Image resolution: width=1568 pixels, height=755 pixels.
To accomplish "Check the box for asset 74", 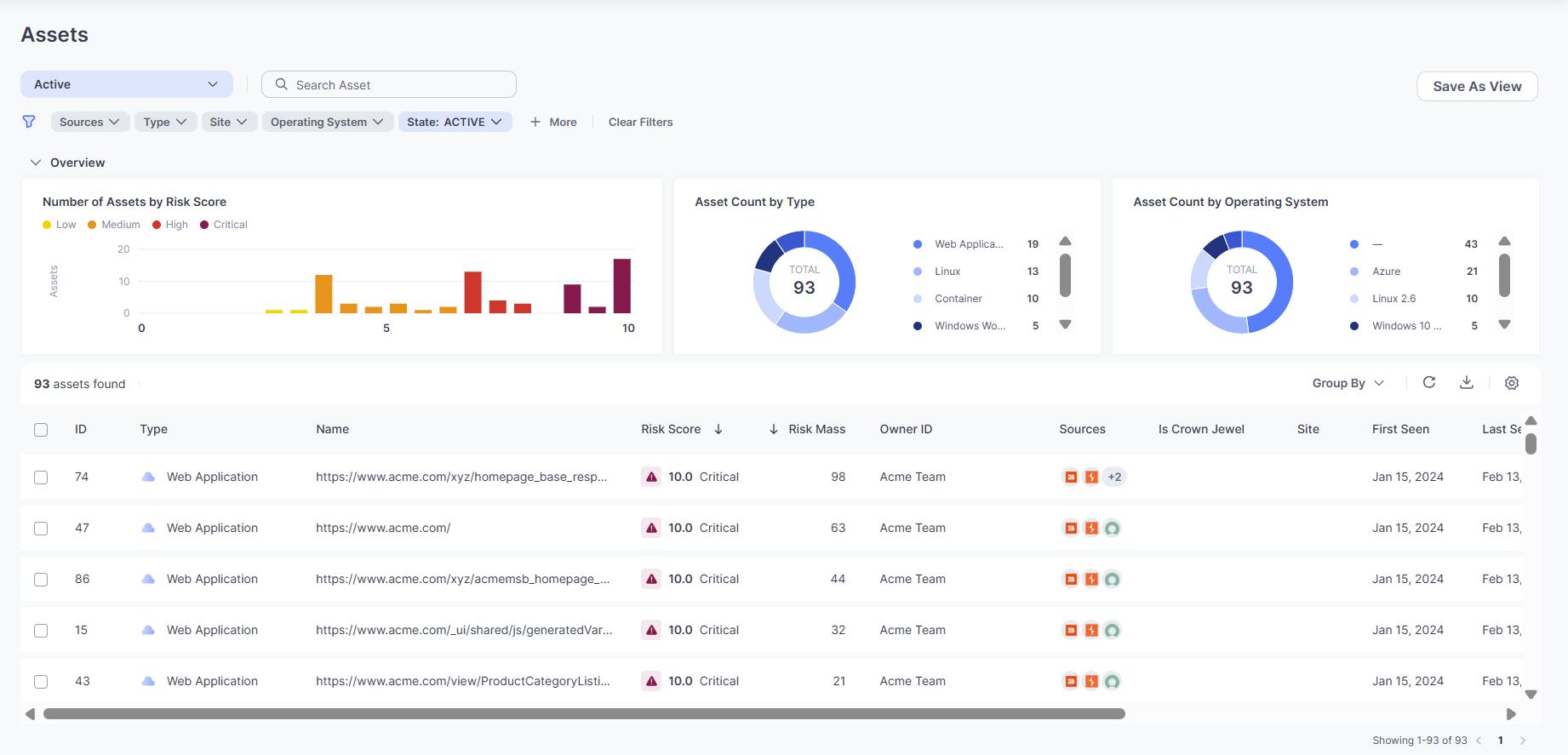I will 41,478.
